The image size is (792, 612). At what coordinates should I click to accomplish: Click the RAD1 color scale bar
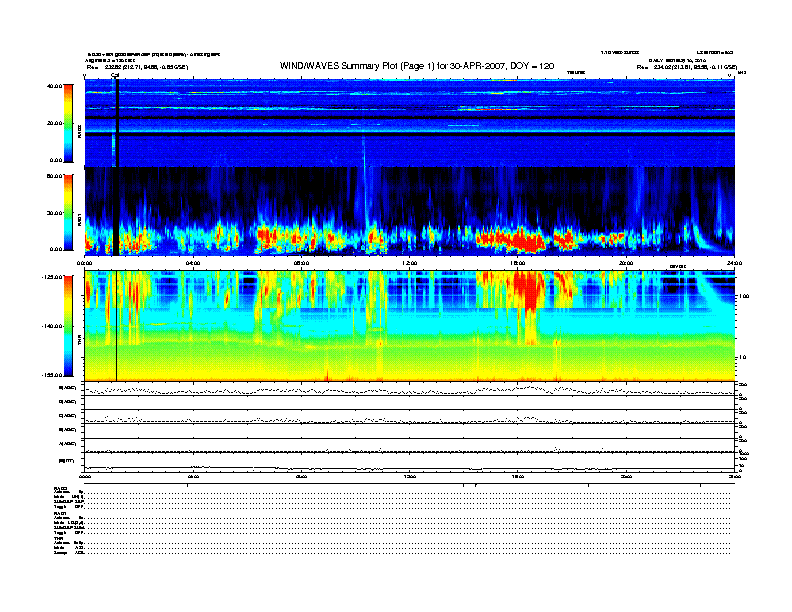click(x=68, y=212)
